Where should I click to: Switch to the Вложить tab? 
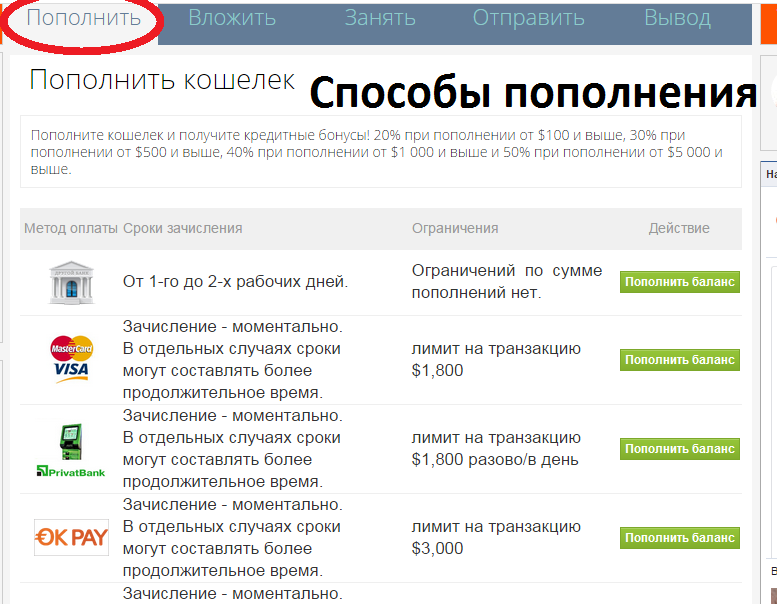pyautogui.click(x=232, y=18)
